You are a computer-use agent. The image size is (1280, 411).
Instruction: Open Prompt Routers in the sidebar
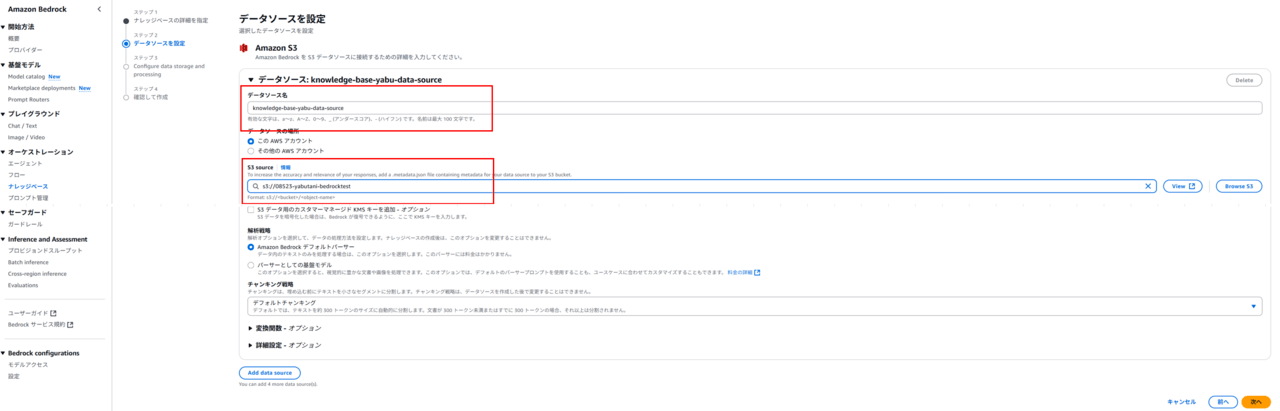tap(28, 99)
